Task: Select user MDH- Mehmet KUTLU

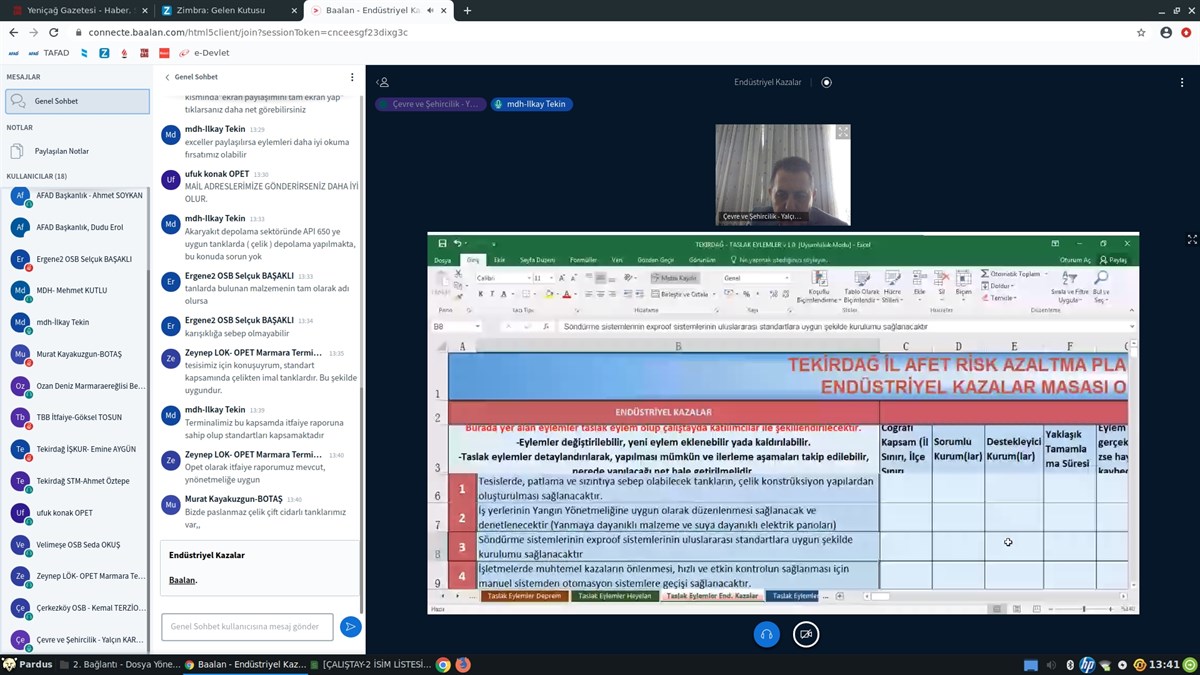Action: [78, 291]
